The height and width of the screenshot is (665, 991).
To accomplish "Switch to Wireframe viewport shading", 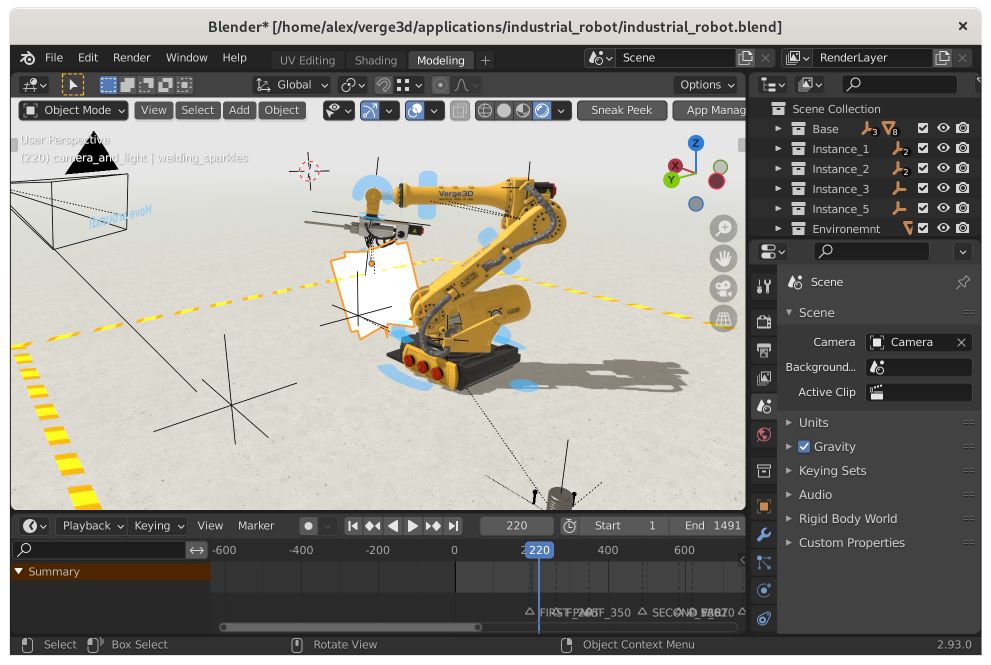I will coord(485,111).
